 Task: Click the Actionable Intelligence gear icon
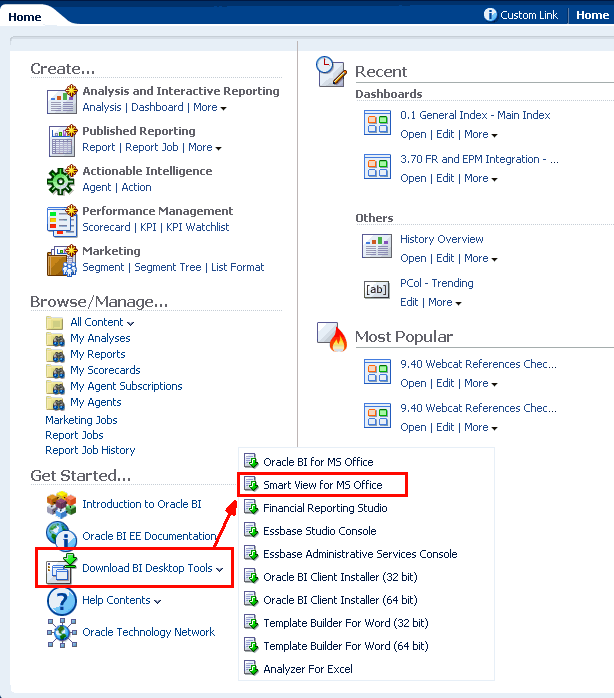pyautogui.click(x=62, y=180)
